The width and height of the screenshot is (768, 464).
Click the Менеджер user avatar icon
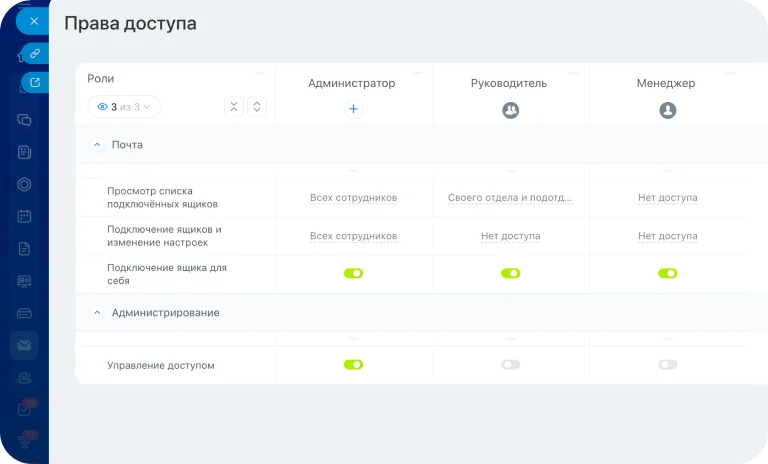tap(667, 111)
